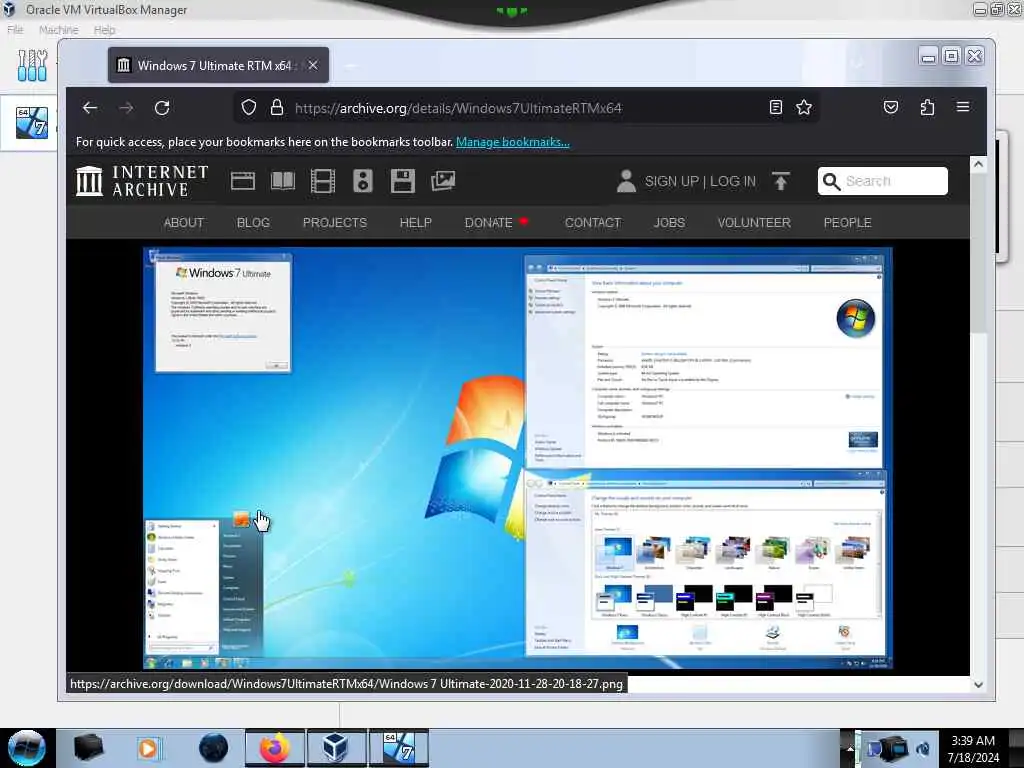Click Manage bookmarks link
This screenshot has width=1024, height=768.
click(x=513, y=142)
